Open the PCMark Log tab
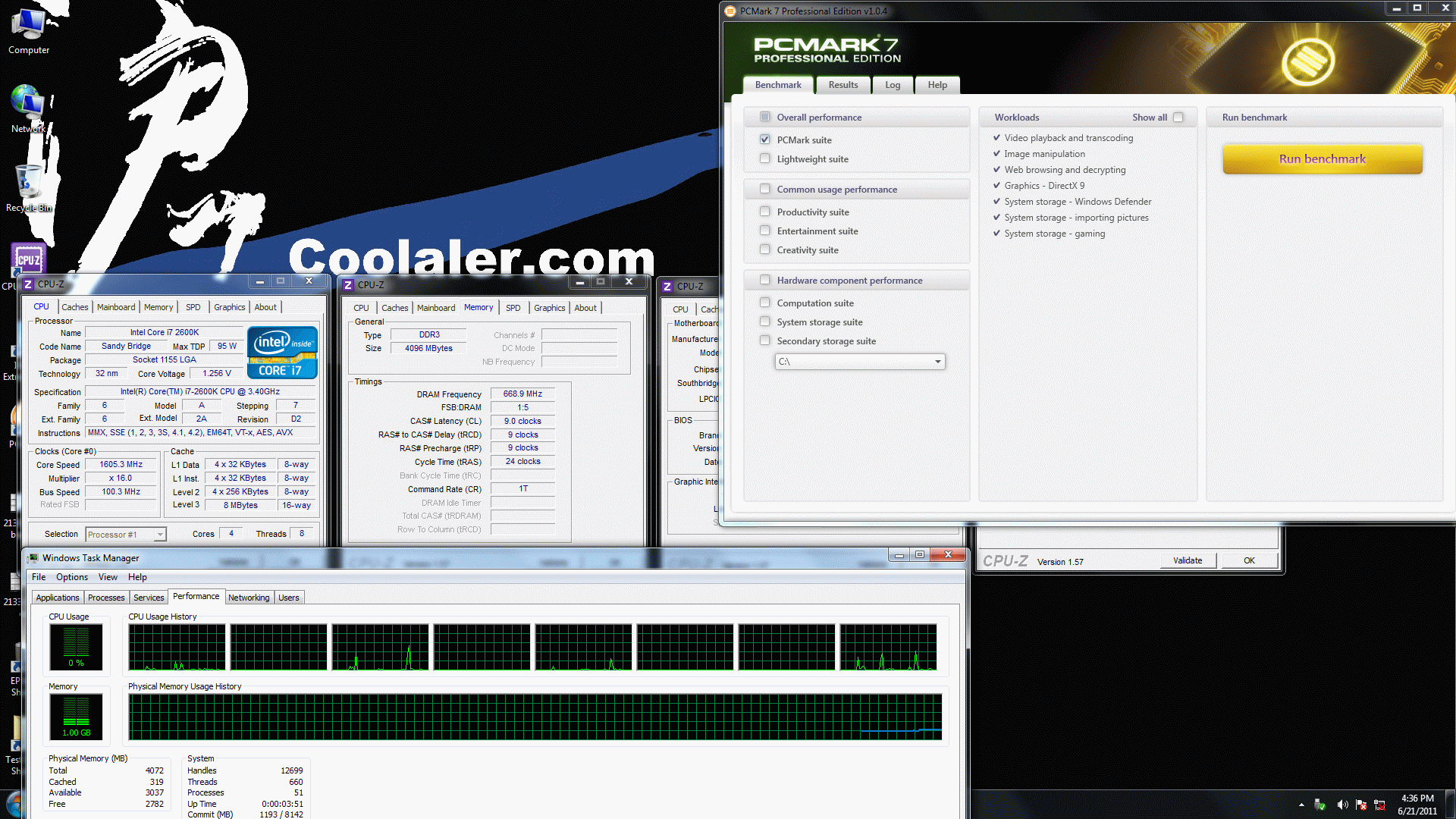Image resolution: width=1456 pixels, height=819 pixels. click(893, 85)
